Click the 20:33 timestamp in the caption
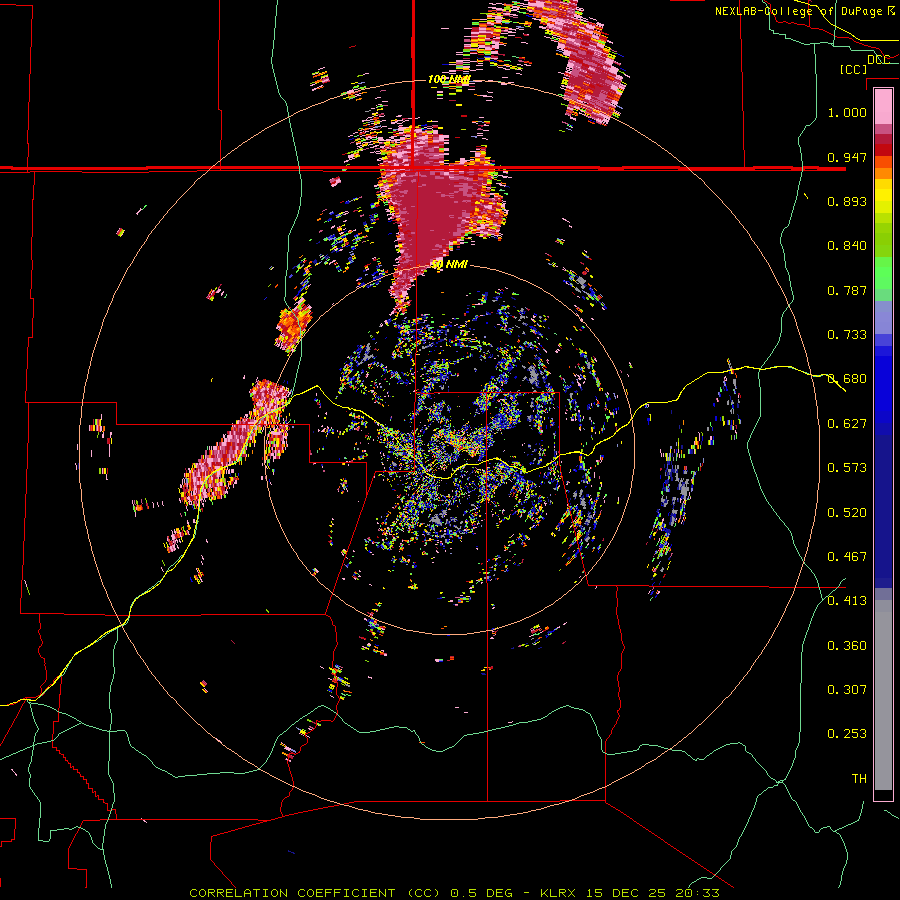The image size is (900, 900). click(698, 893)
